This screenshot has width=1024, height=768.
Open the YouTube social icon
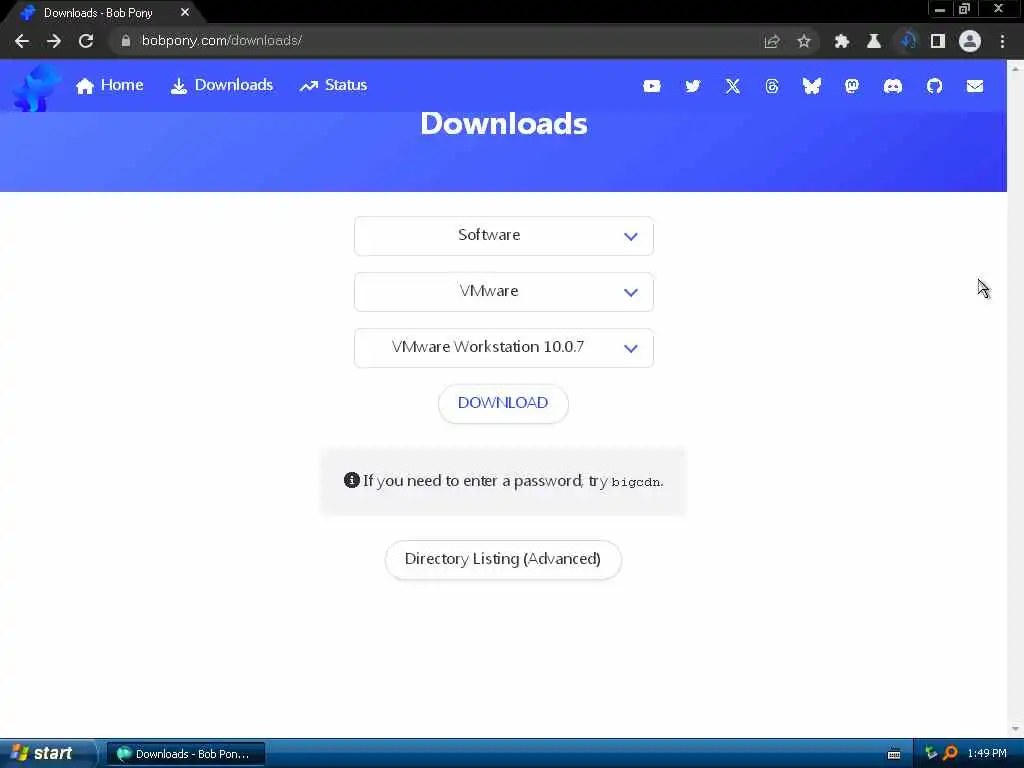click(651, 86)
